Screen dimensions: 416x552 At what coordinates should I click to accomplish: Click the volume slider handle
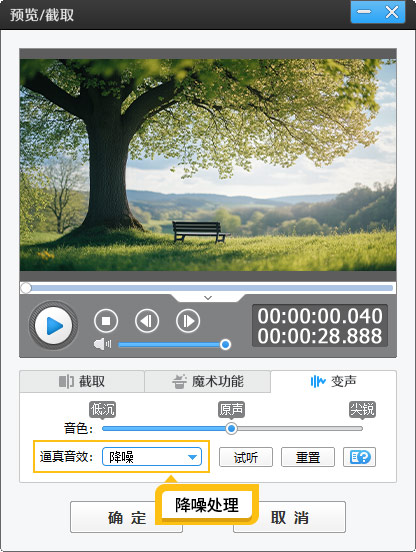(x=225, y=344)
